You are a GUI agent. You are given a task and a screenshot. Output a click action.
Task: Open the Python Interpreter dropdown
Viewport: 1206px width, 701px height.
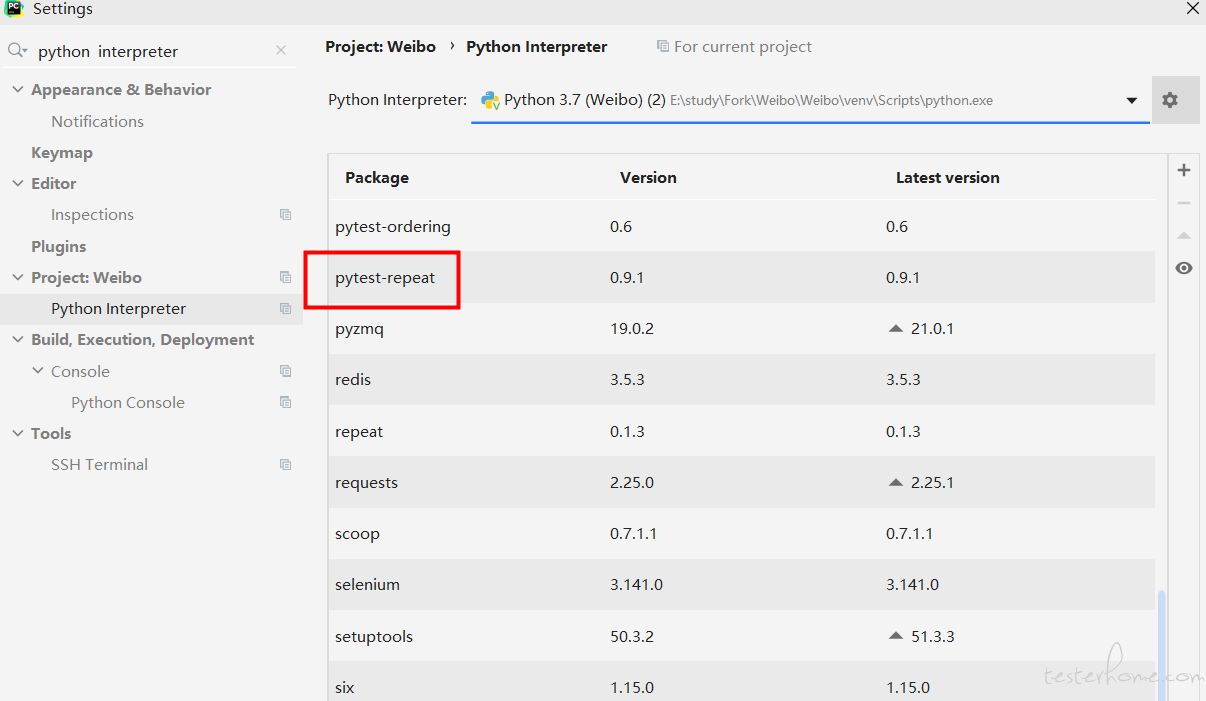click(x=1132, y=100)
